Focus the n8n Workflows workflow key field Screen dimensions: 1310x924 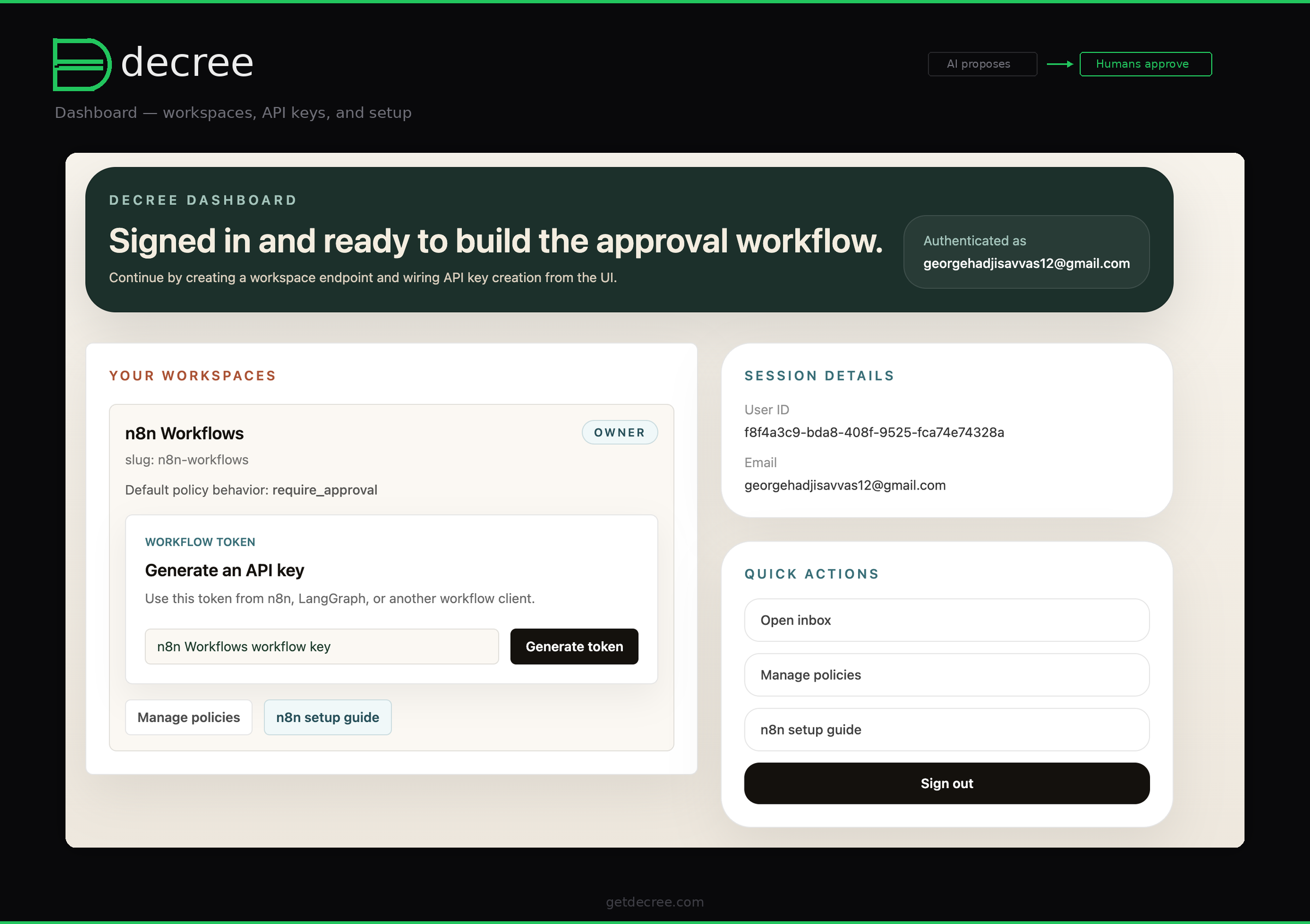coord(322,646)
